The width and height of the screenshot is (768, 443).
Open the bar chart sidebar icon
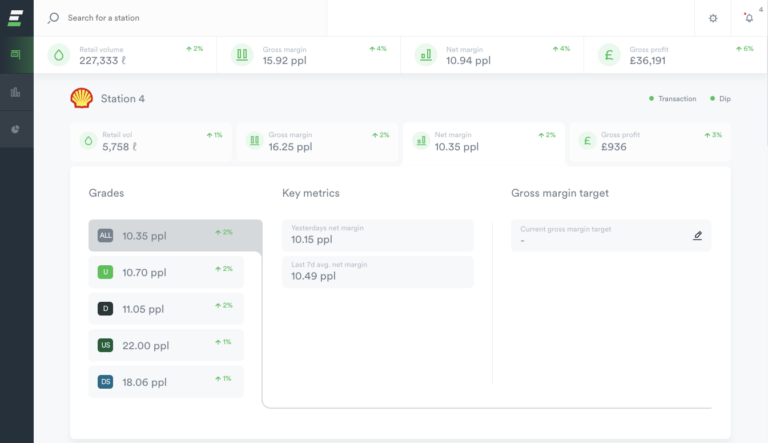point(15,92)
